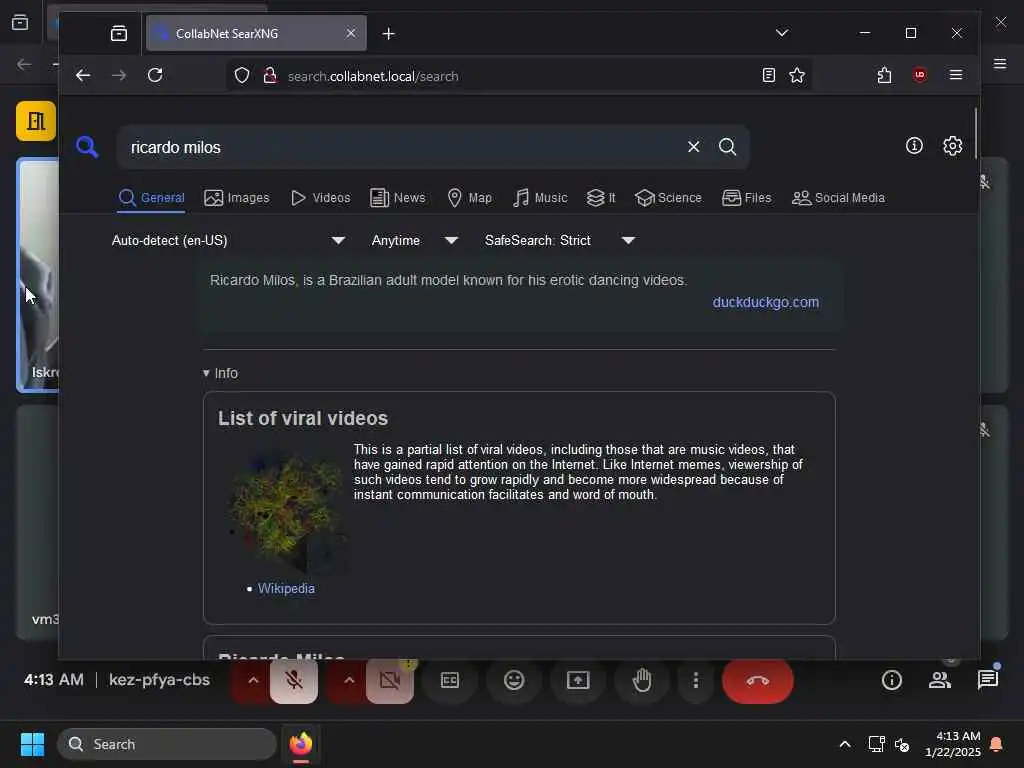This screenshot has width=1024, height=768.
Task: Click the Windows taskbar Search box
Action: (x=167, y=744)
